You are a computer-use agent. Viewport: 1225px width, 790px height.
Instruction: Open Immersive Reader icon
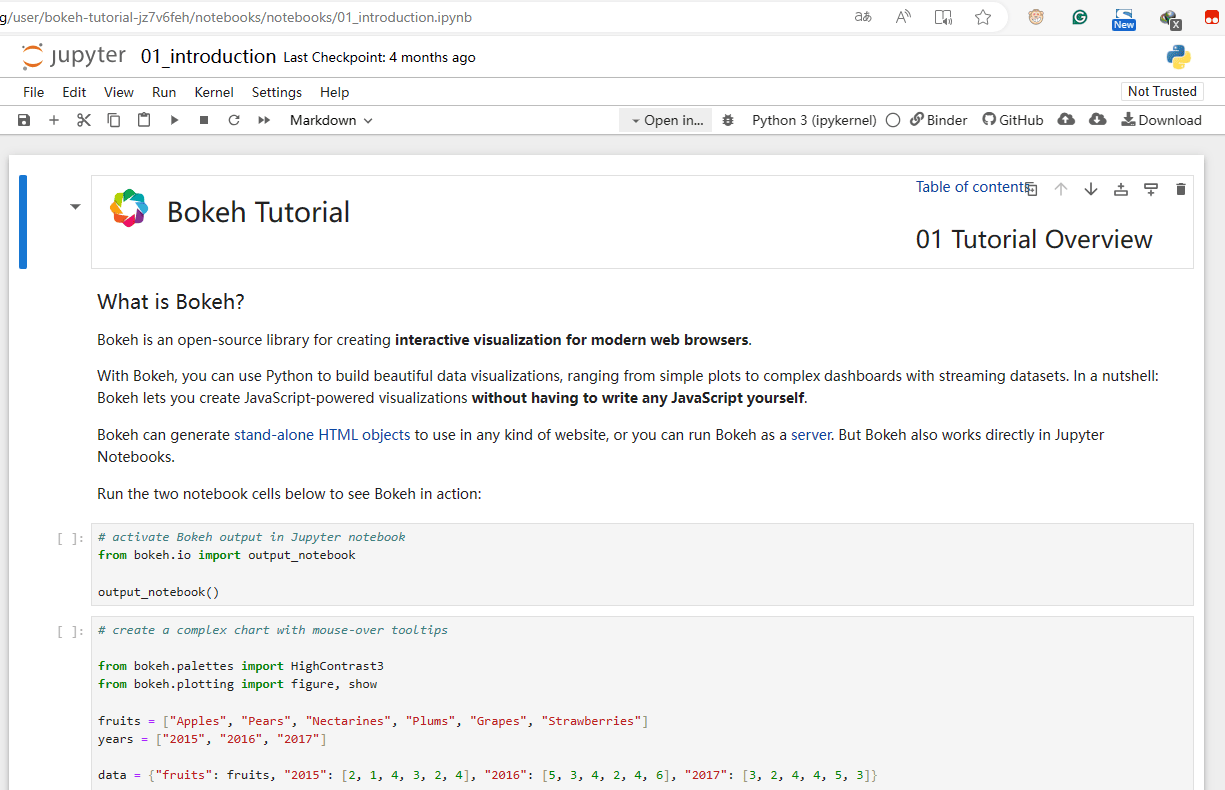coord(943,17)
